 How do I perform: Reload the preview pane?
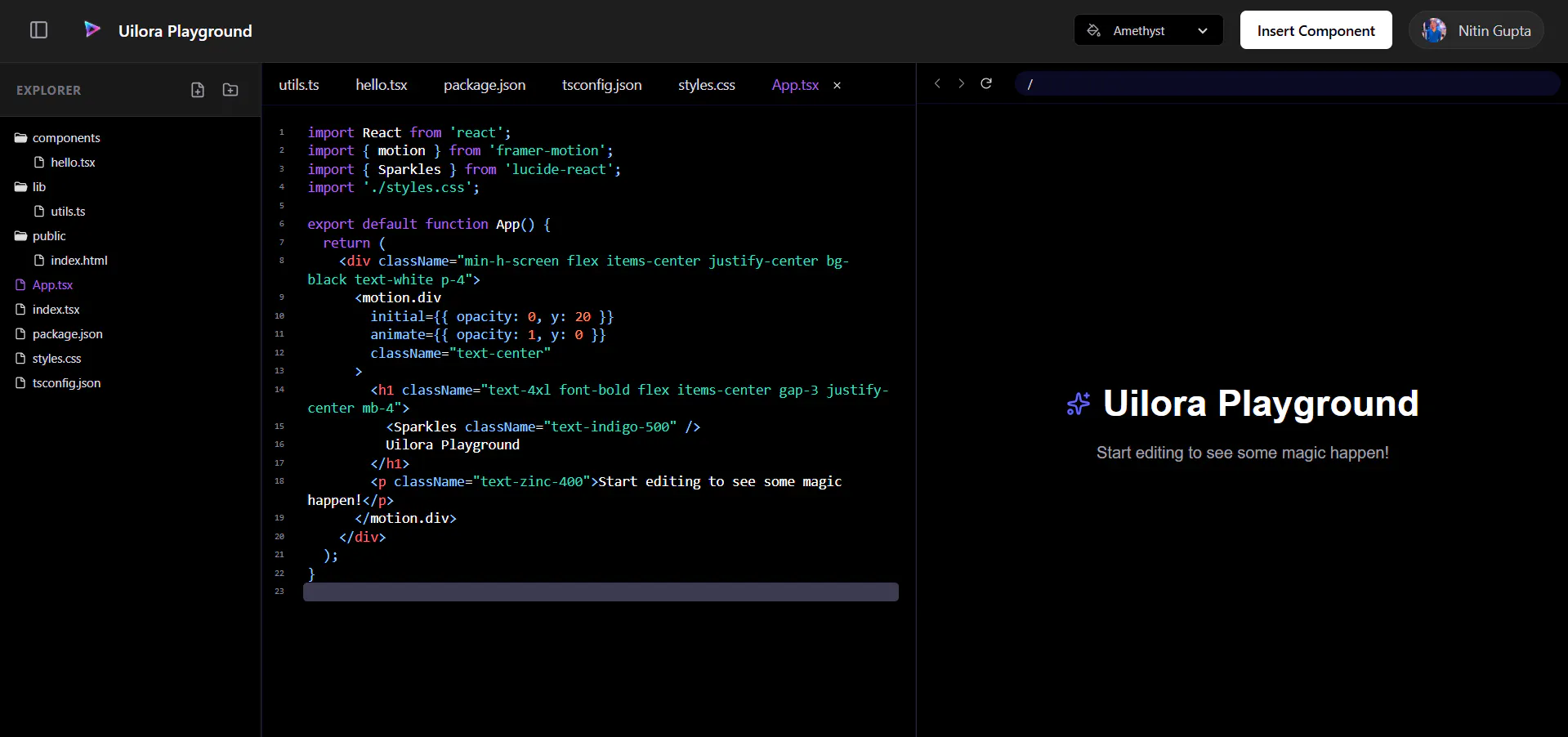[x=986, y=83]
